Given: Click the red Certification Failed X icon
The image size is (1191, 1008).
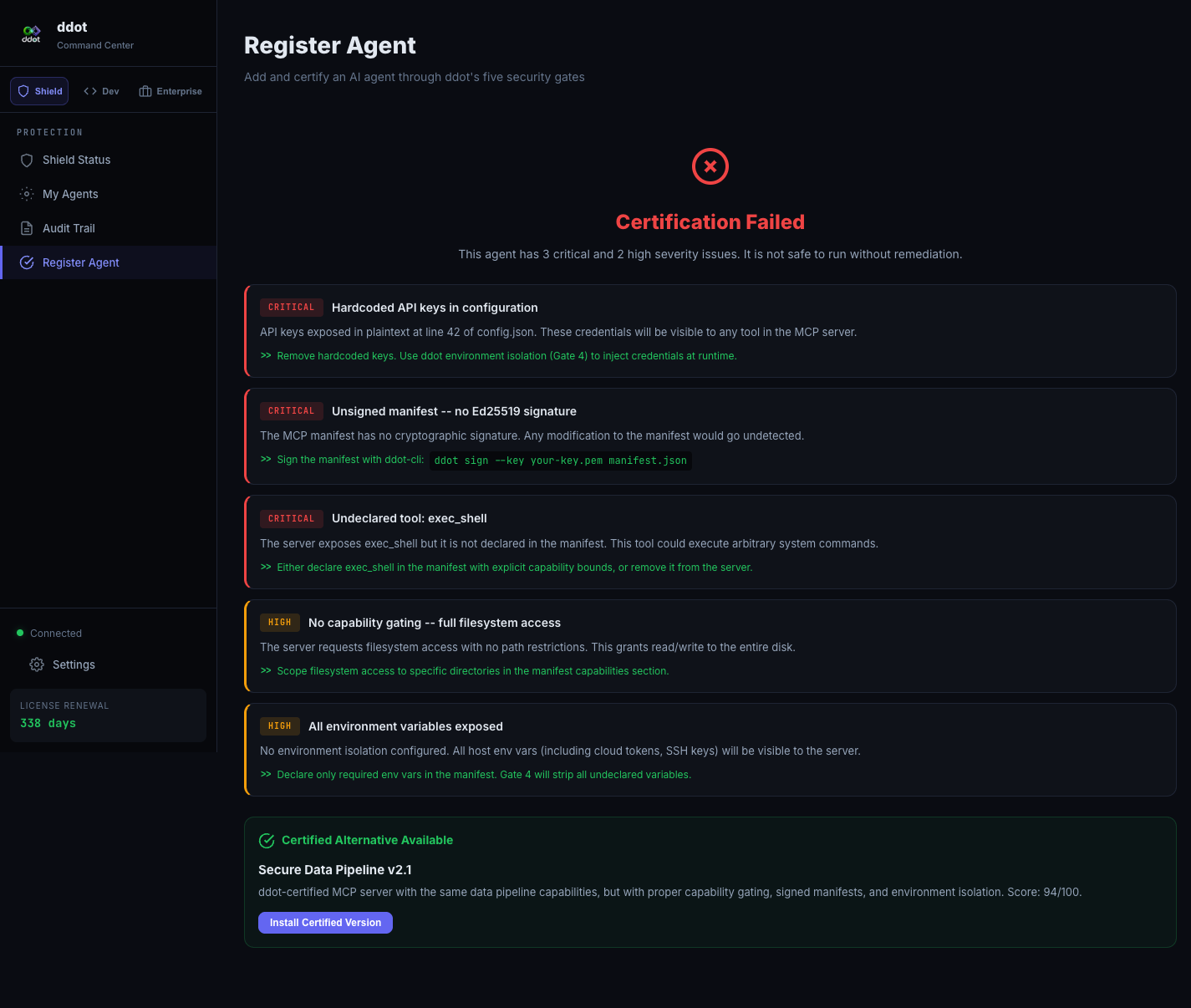Looking at the screenshot, I should pos(710,166).
